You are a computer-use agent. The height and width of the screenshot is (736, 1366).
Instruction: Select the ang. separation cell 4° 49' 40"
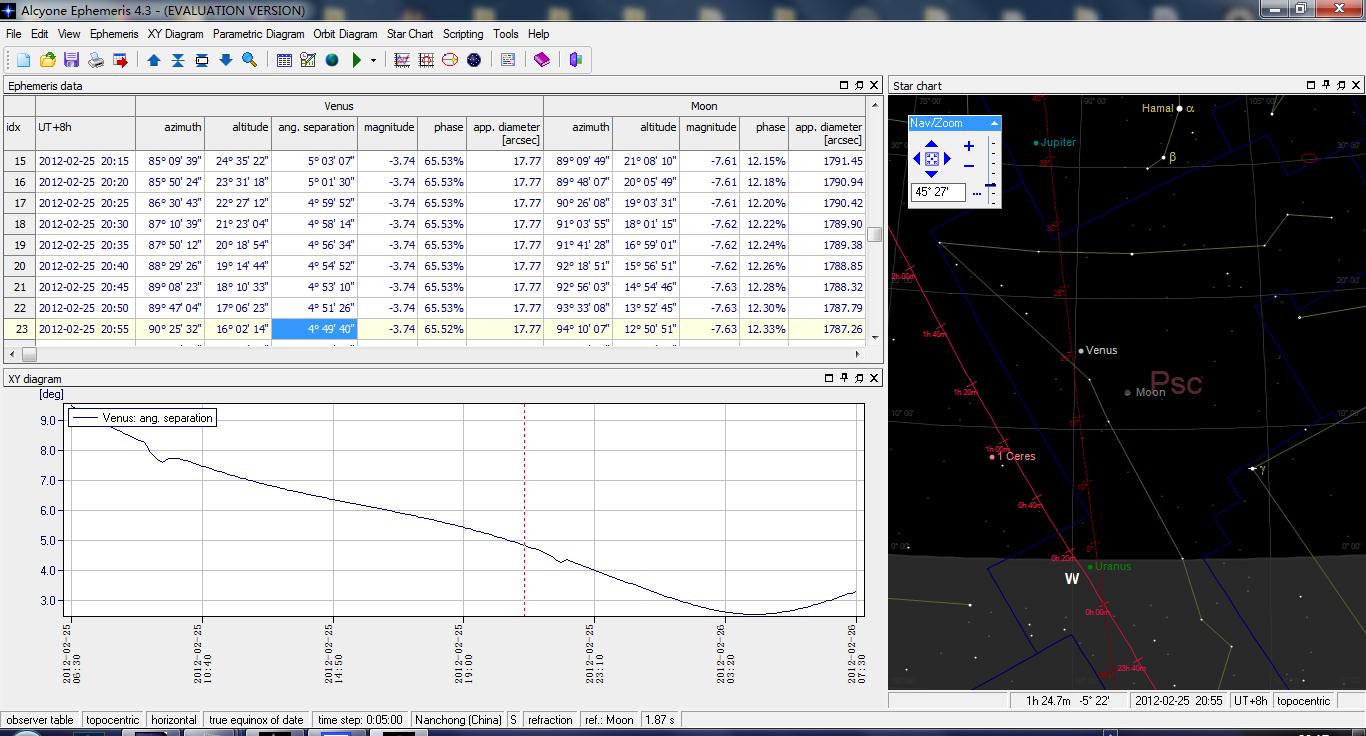coord(314,329)
